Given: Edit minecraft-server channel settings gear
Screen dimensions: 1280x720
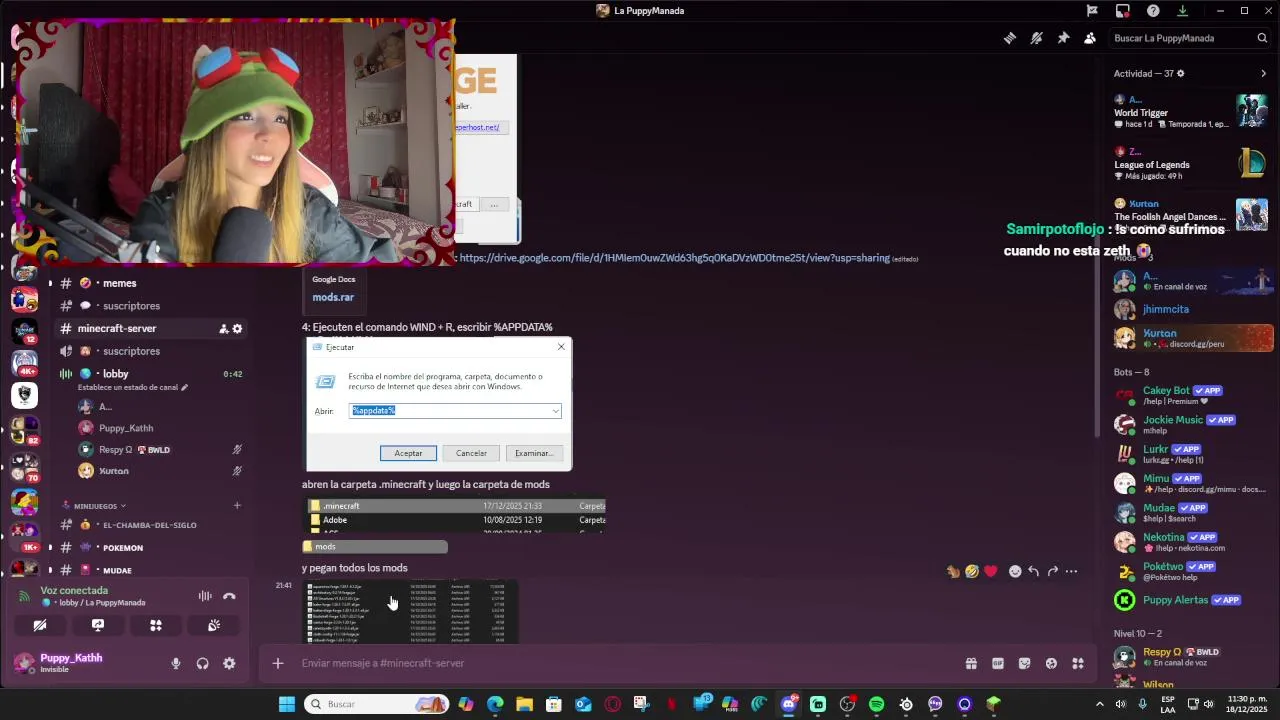Looking at the screenshot, I should click(x=237, y=328).
